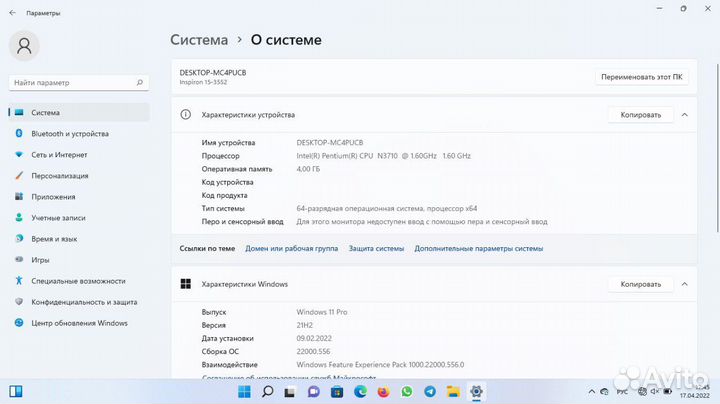Open Учетные записи section

[x=79, y=218]
